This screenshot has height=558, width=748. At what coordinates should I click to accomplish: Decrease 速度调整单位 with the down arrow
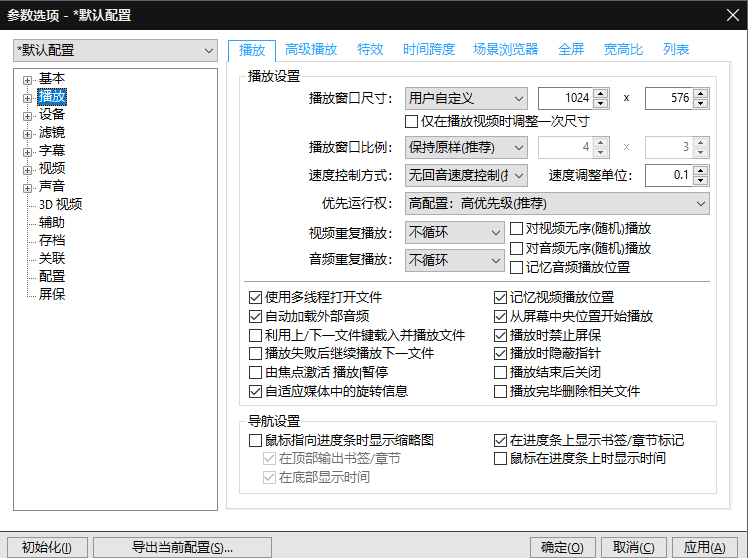click(700, 181)
